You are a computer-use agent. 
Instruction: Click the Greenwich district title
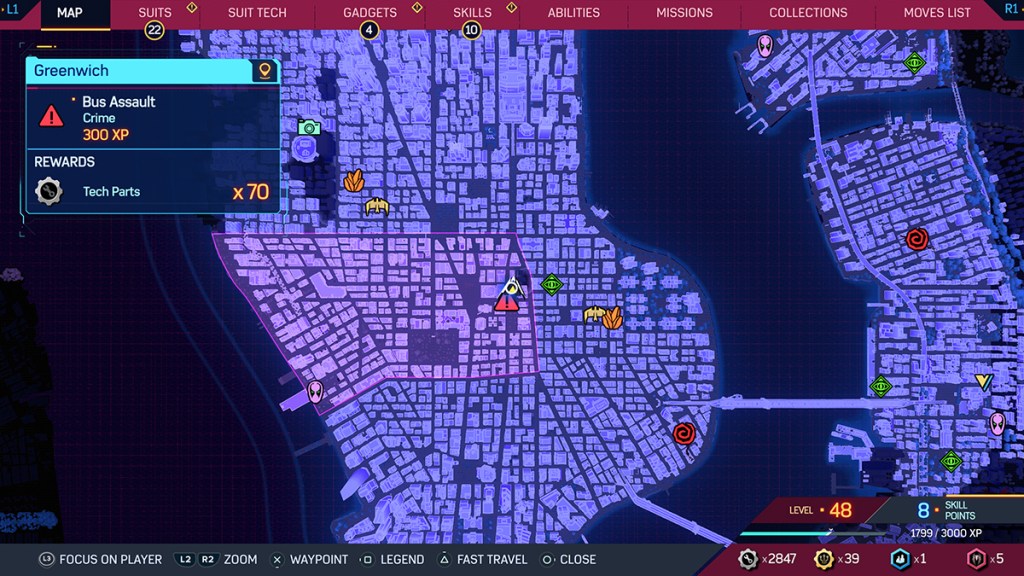(71, 71)
